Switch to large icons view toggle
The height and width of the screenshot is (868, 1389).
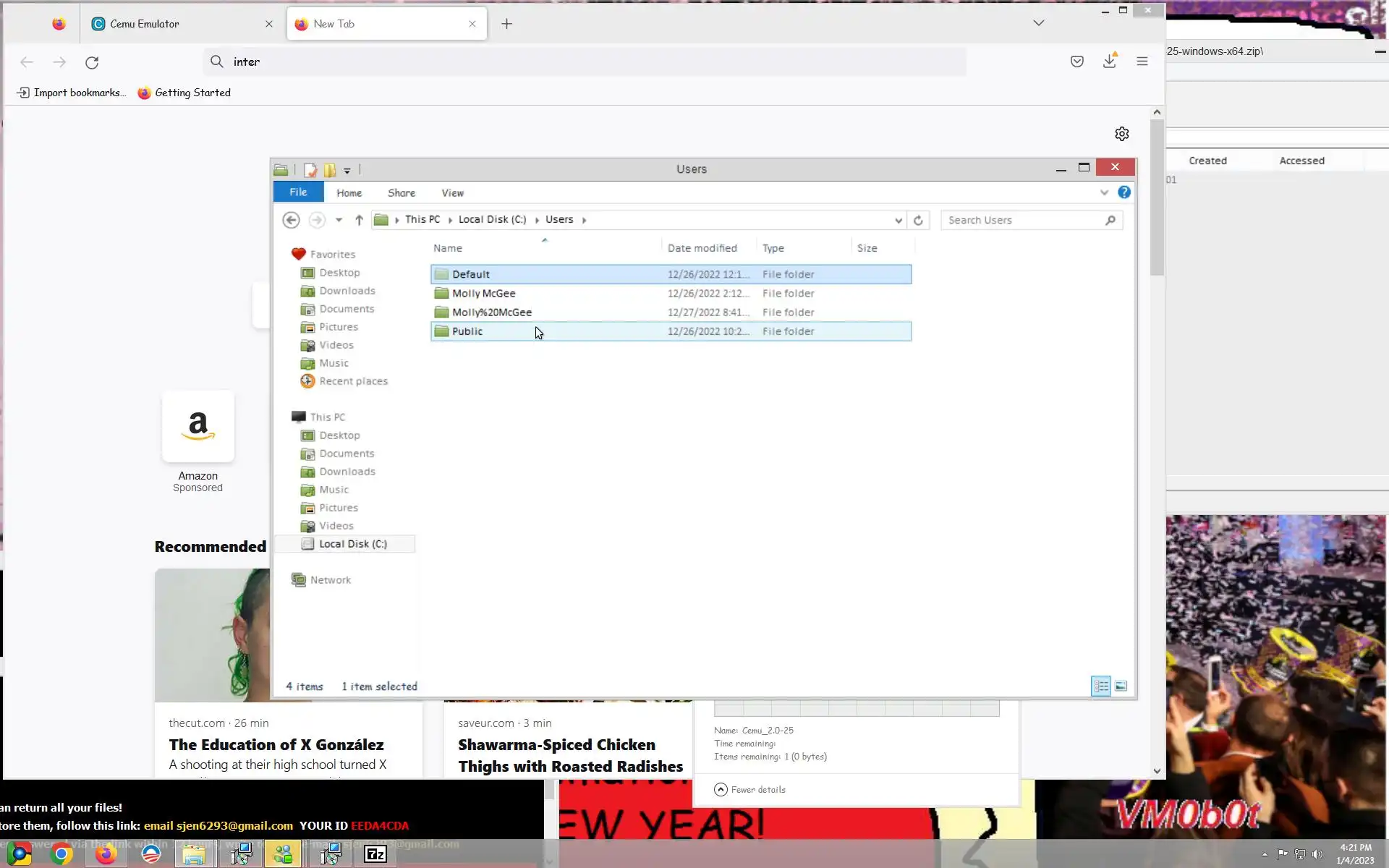point(1121,686)
